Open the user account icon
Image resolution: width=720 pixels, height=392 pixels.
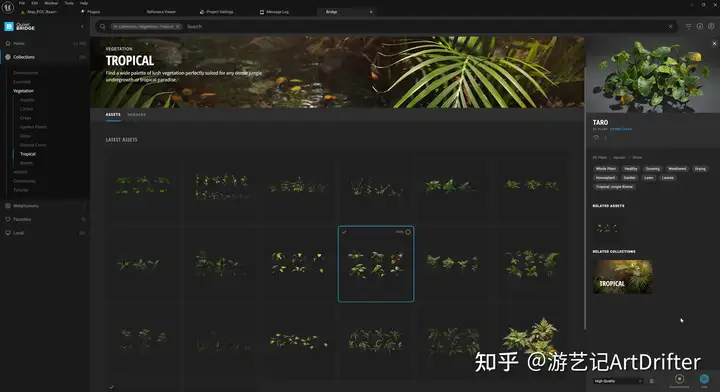pos(711,27)
